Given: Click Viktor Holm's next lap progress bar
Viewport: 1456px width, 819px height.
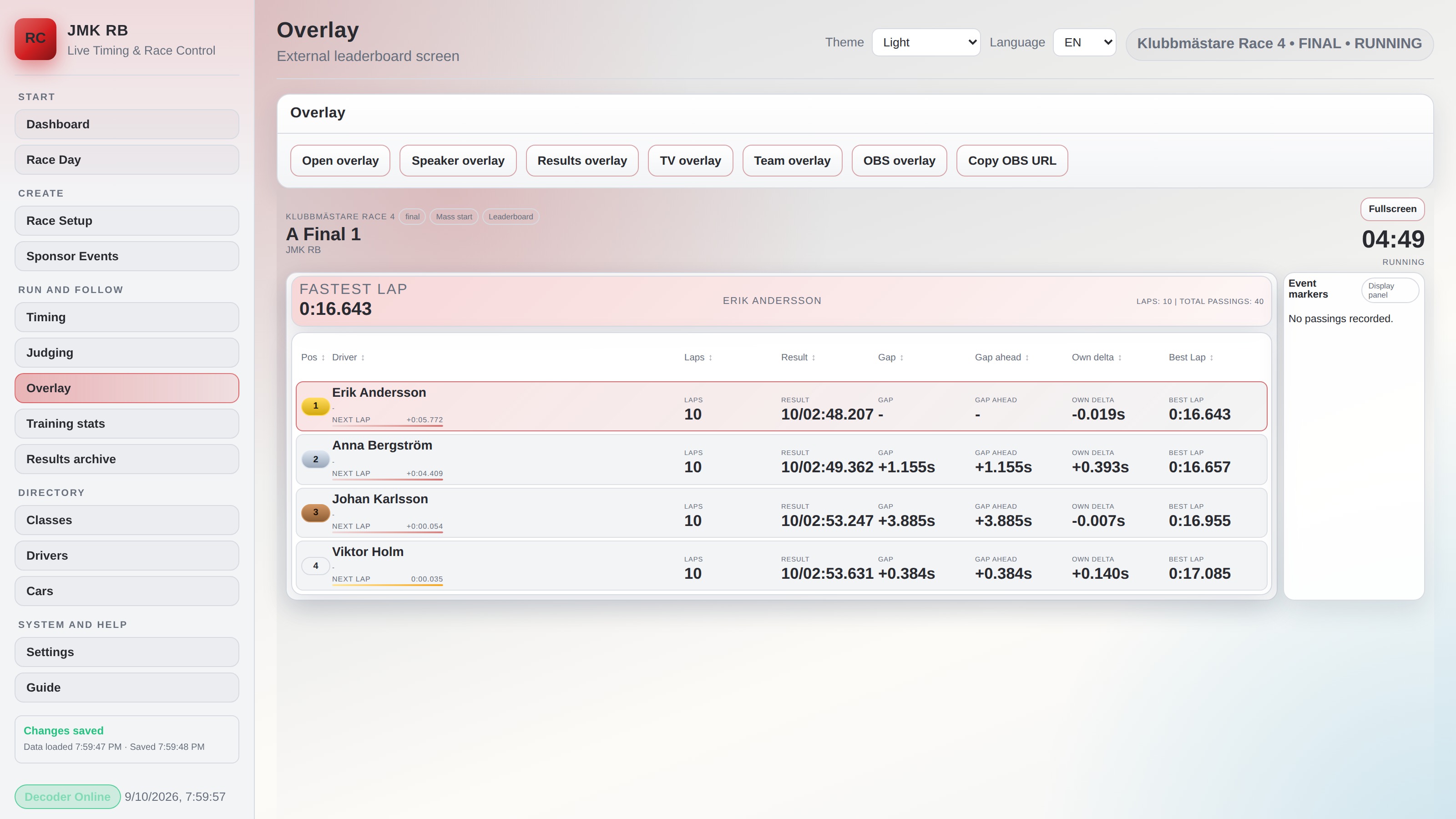Looking at the screenshot, I should (x=387, y=585).
